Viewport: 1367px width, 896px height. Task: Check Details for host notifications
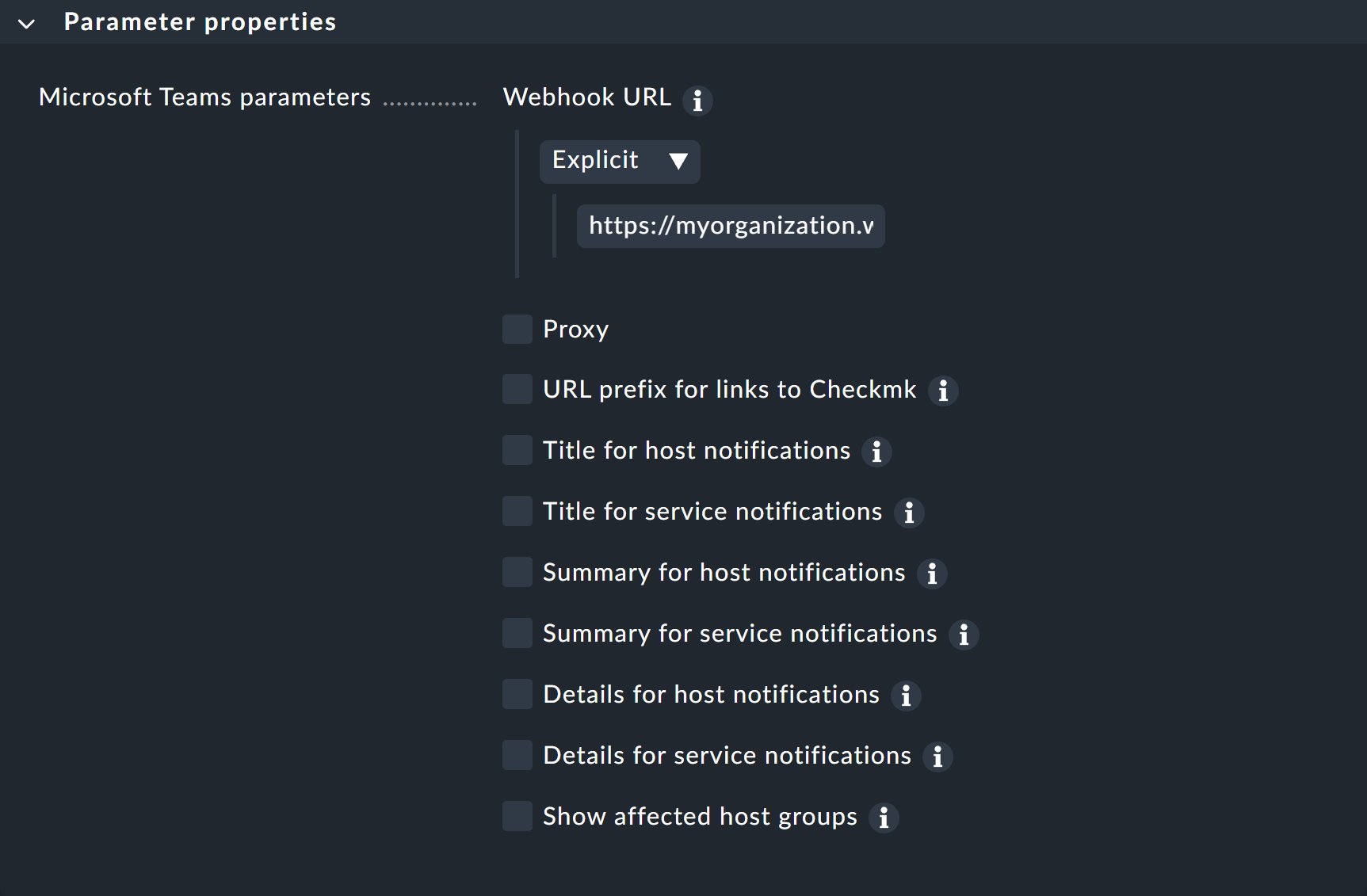pyautogui.click(x=517, y=694)
